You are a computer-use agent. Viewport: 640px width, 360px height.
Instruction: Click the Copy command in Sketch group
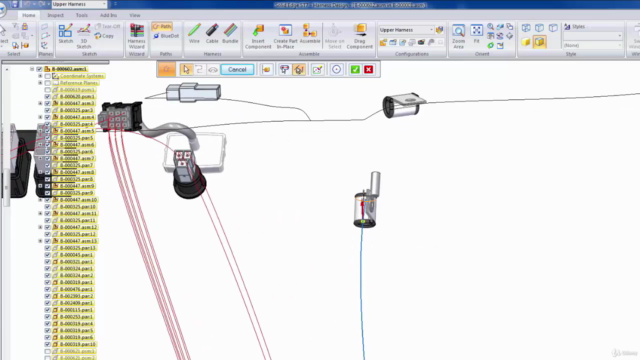tap(104, 36)
